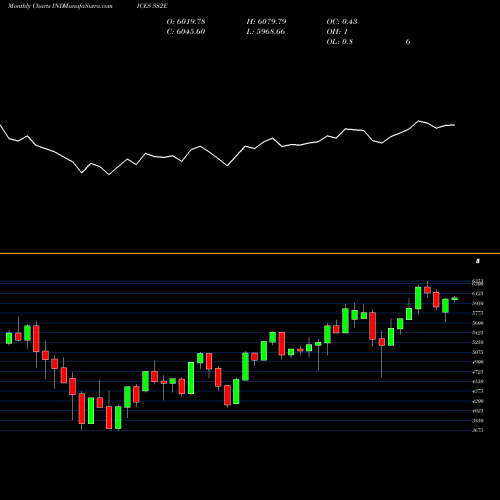Click the 4200 price axis label
The height and width of the screenshot is (500, 500).
478,401
